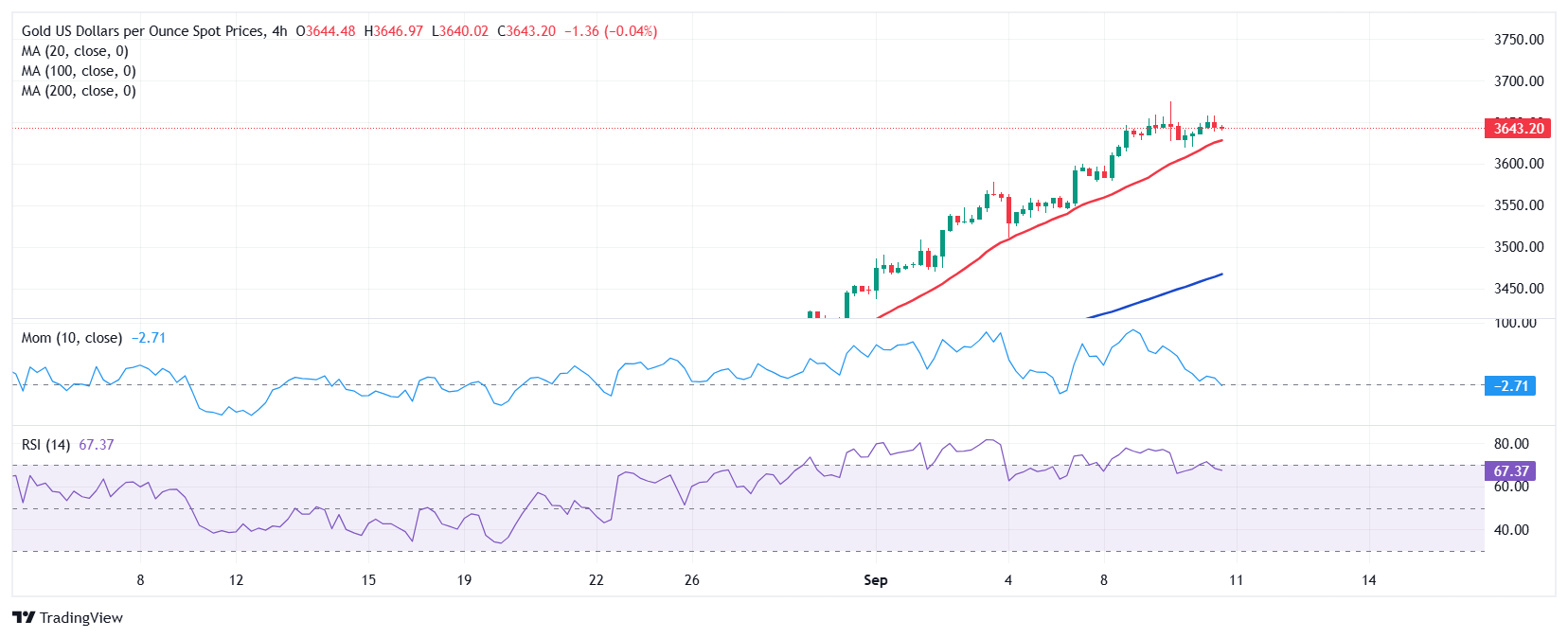Select the MA (100, close, 0) legend
The image size is (1568, 638).
pyautogui.click(x=79, y=71)
